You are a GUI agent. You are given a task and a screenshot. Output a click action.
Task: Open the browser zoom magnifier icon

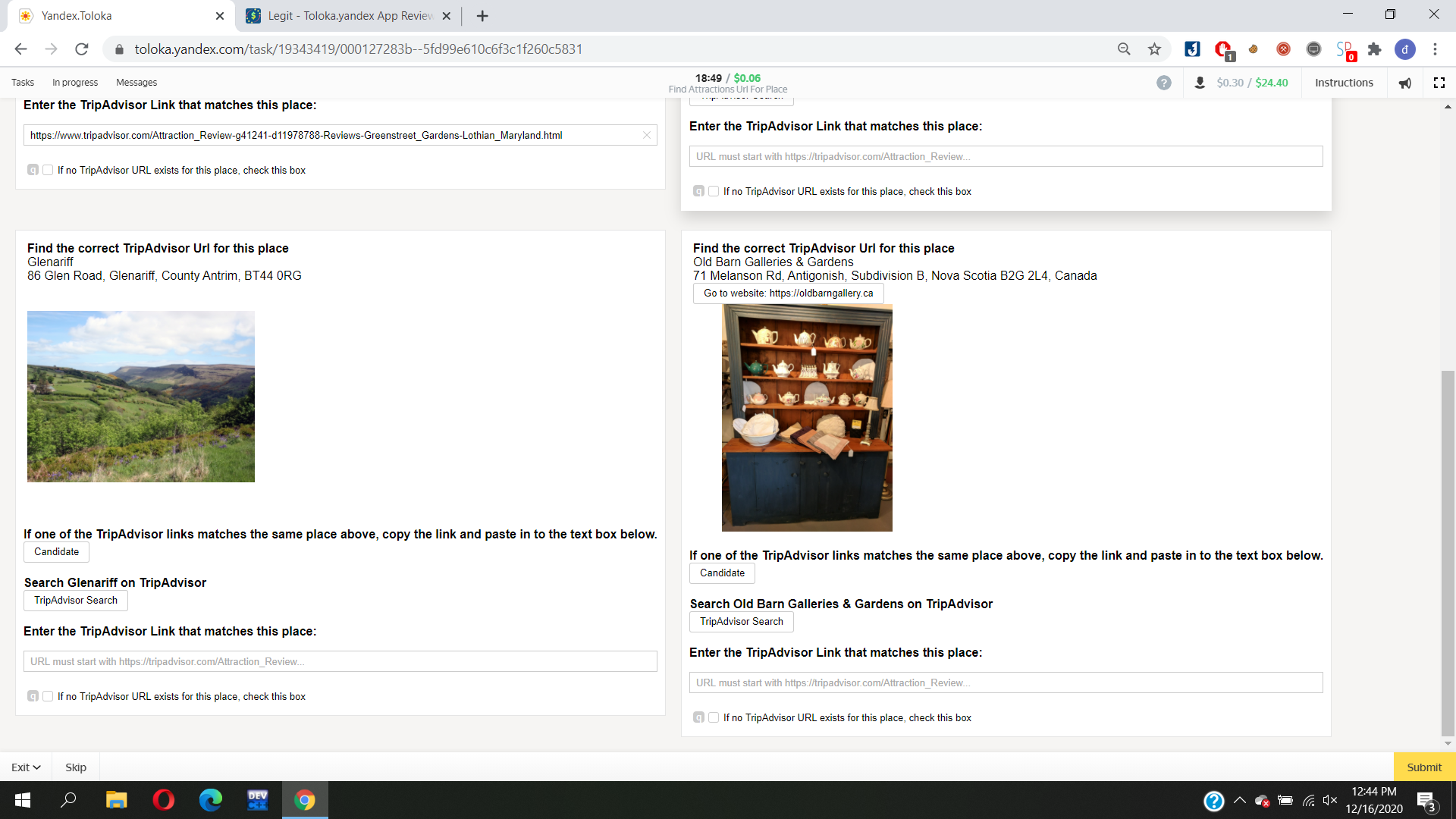coord(1124,49)
